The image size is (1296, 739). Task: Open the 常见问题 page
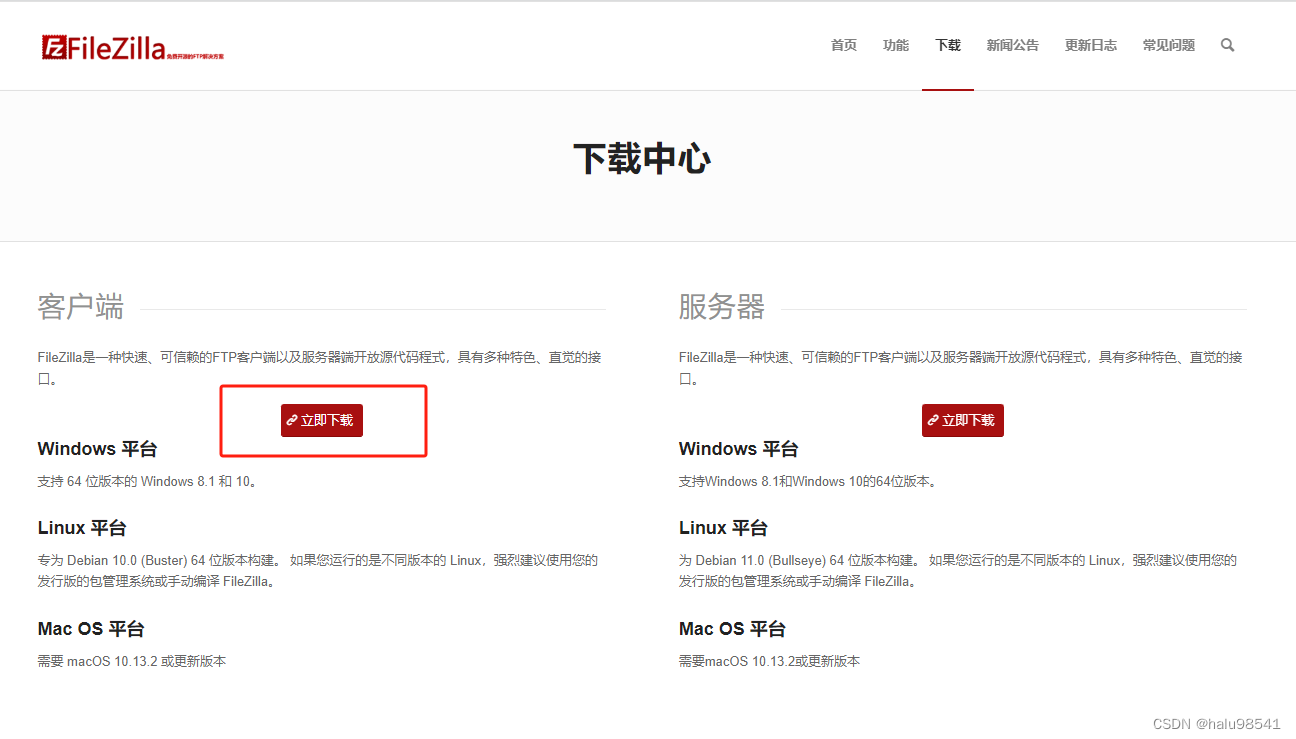[1168, 45]
